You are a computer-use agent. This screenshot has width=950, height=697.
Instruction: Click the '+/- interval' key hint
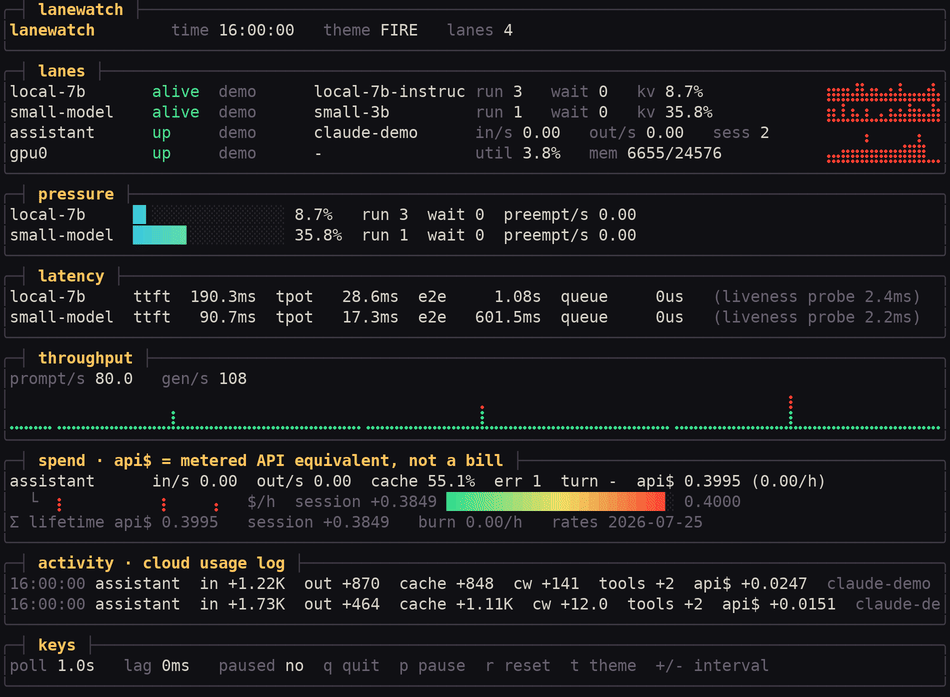pos(712,665)
